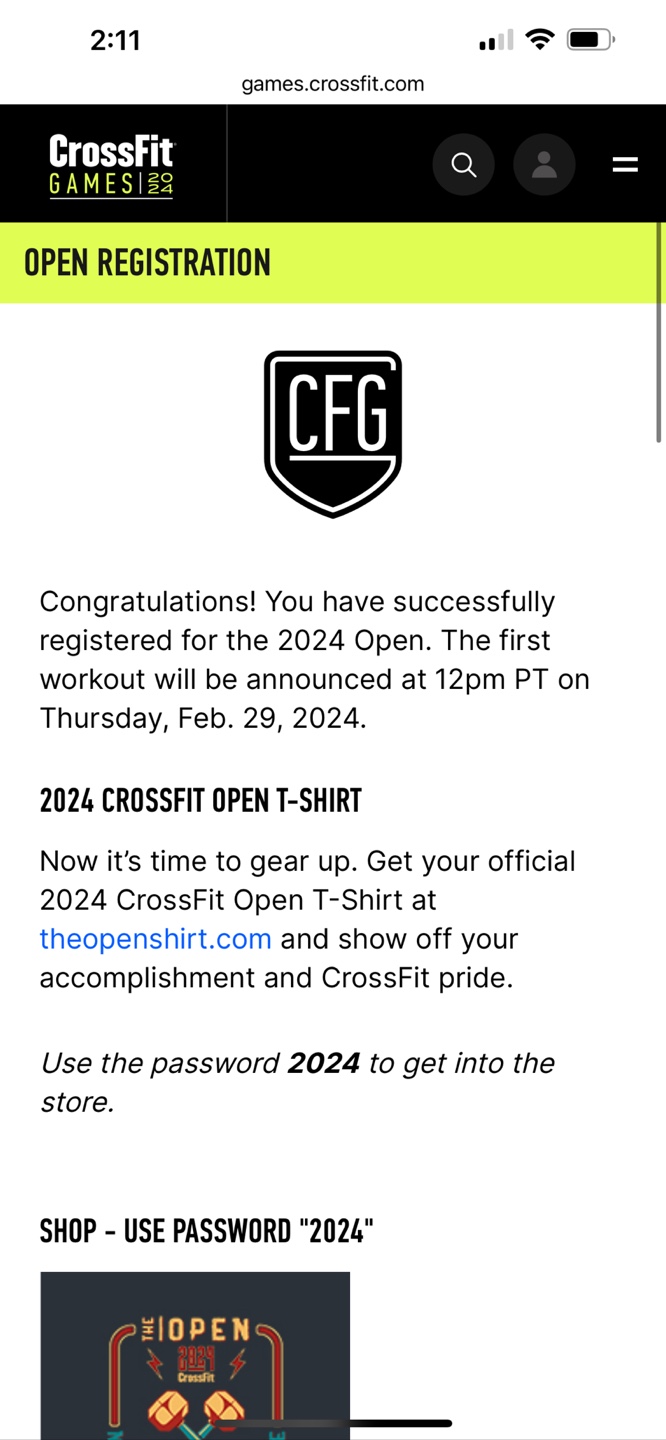This screenshot has height=1440, width=666.
Task: Tap the italic store password note
Action: point(297,1082)
